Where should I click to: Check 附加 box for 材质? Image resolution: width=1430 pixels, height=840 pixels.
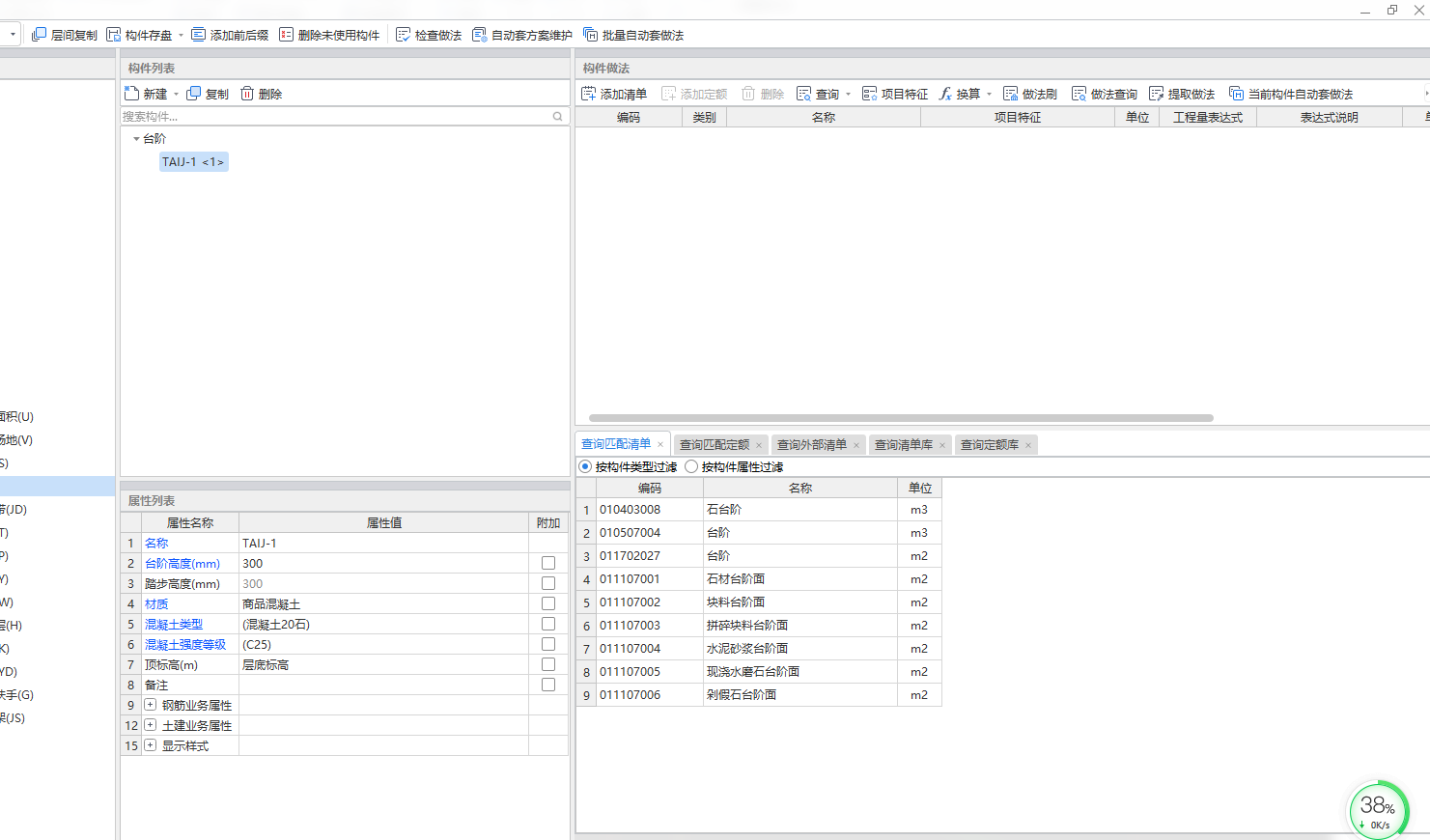click(548, 603)
